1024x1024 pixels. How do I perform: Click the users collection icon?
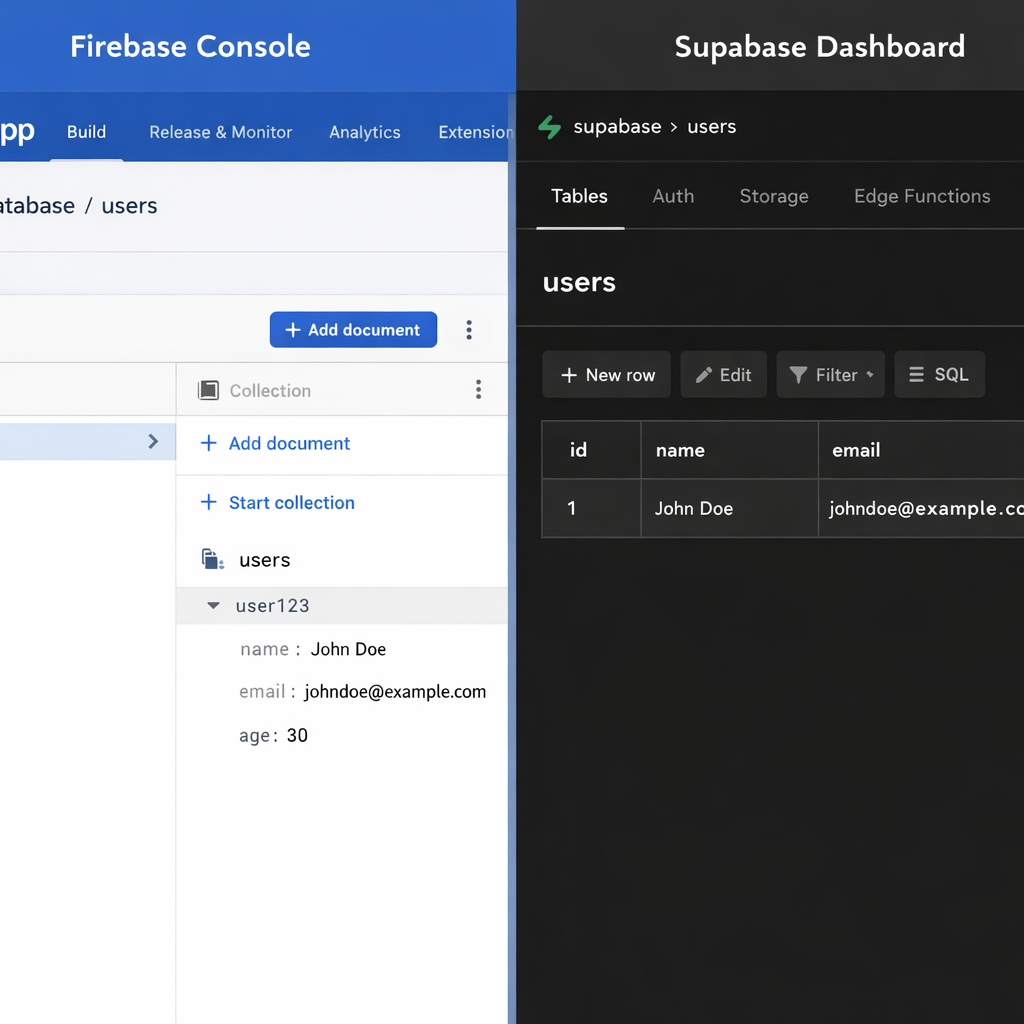212,560
